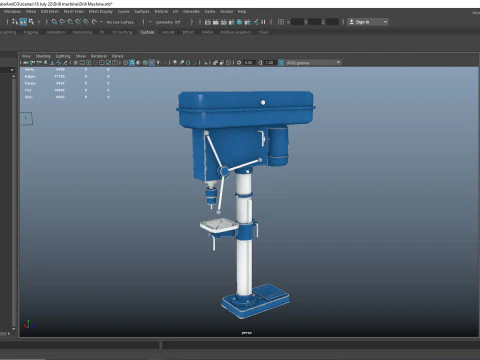Open the Light Editor icon
480x360 pixels.
pos(256,22)
